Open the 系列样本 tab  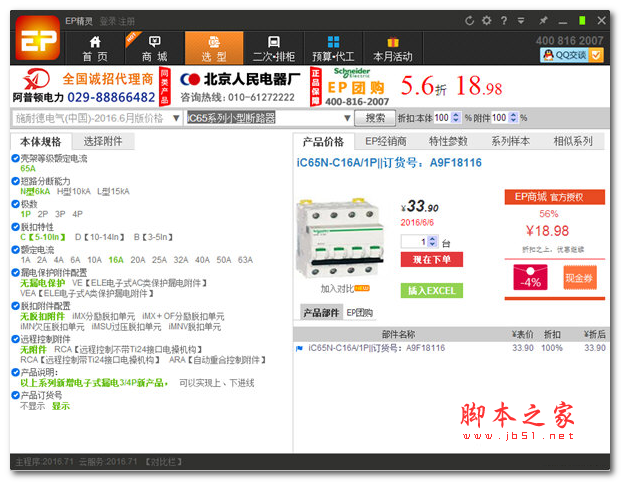click(x=511, y=141)
